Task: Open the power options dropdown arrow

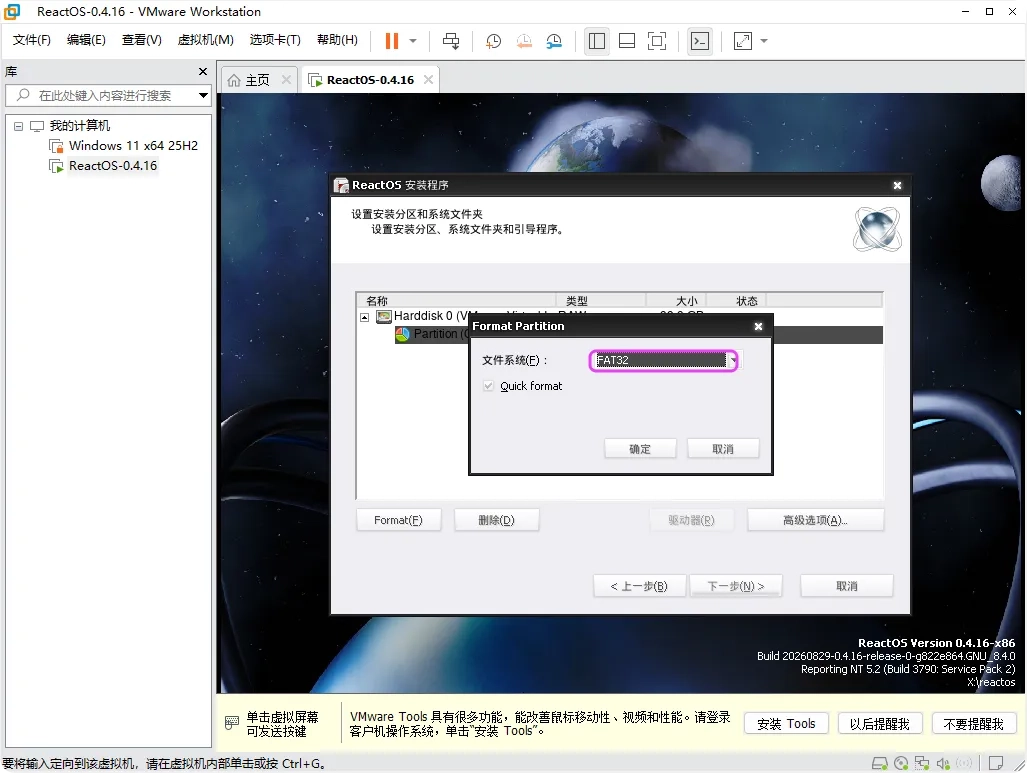Action: [x=413, y=41]
